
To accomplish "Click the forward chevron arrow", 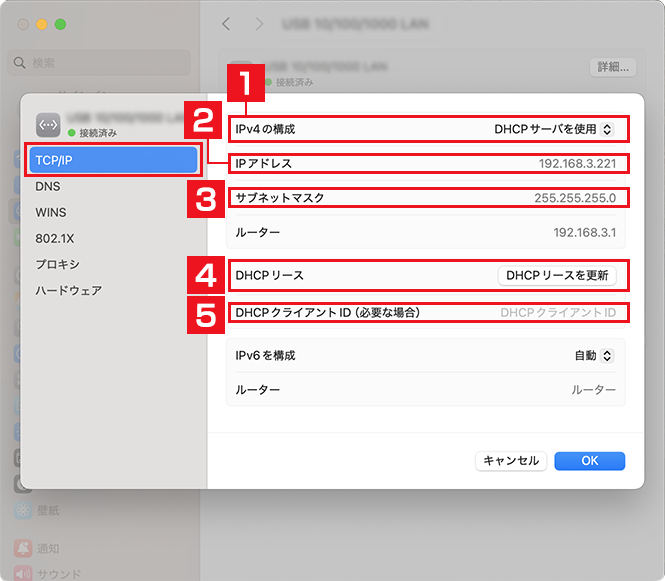I will (260, 23).
